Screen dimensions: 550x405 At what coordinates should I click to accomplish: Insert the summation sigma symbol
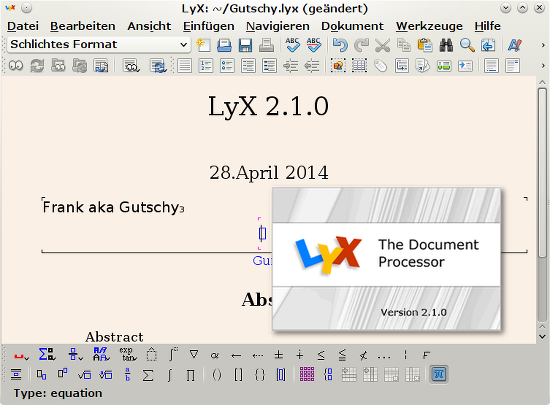pos(148,375)
